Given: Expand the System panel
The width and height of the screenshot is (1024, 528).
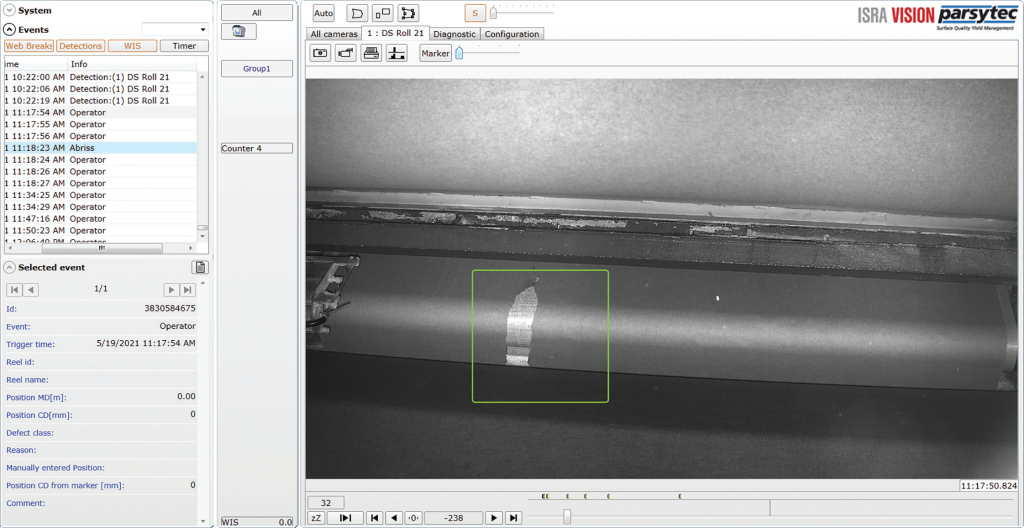Looking at the screenshot, I should tap(9, 10).
